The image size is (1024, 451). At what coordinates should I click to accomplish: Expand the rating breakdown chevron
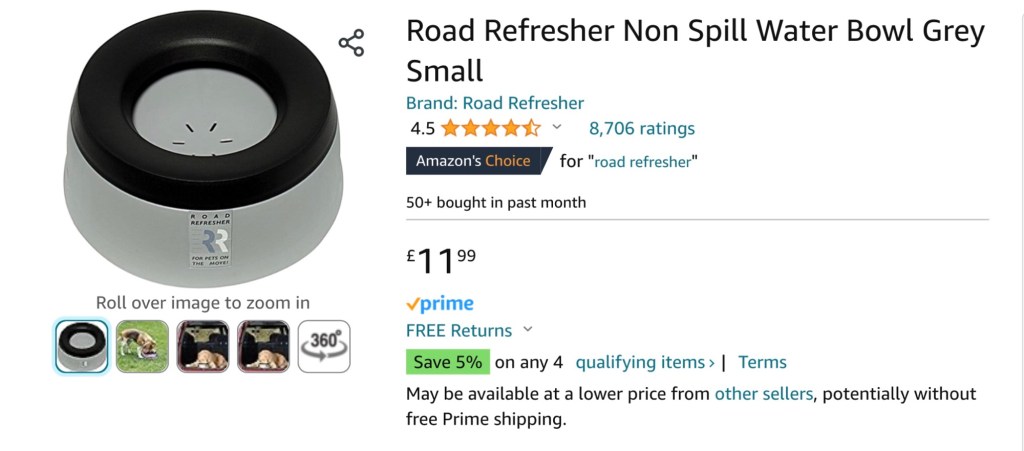[x=557, y=127]
